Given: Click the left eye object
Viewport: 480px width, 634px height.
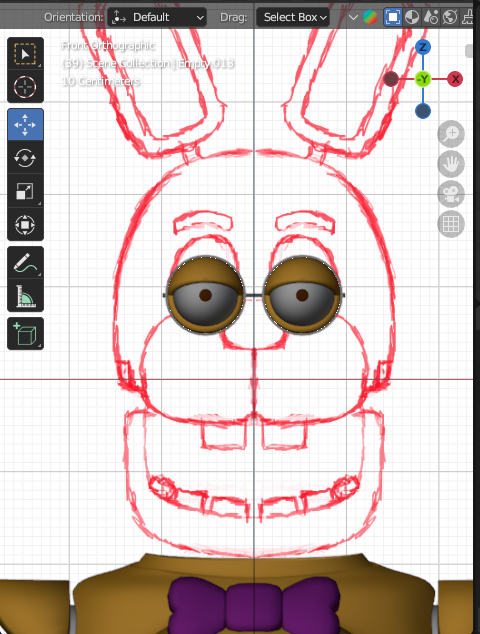Looking at the screenshot, I should point(205,295).
